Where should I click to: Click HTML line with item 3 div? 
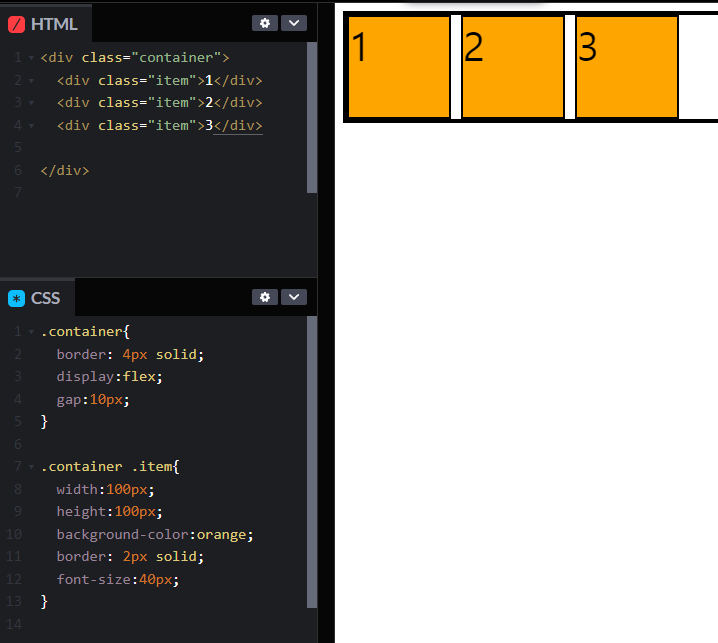point(159,125)
